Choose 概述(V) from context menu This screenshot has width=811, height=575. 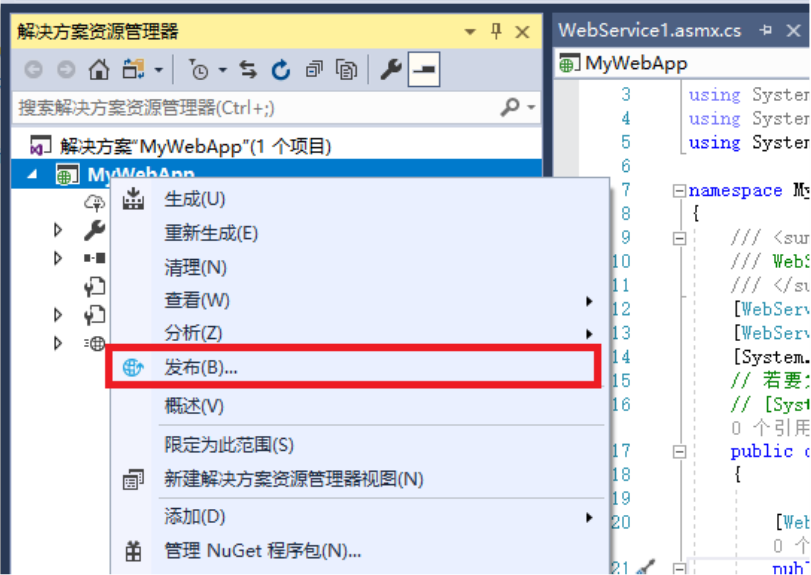click(x=361, y=406)
